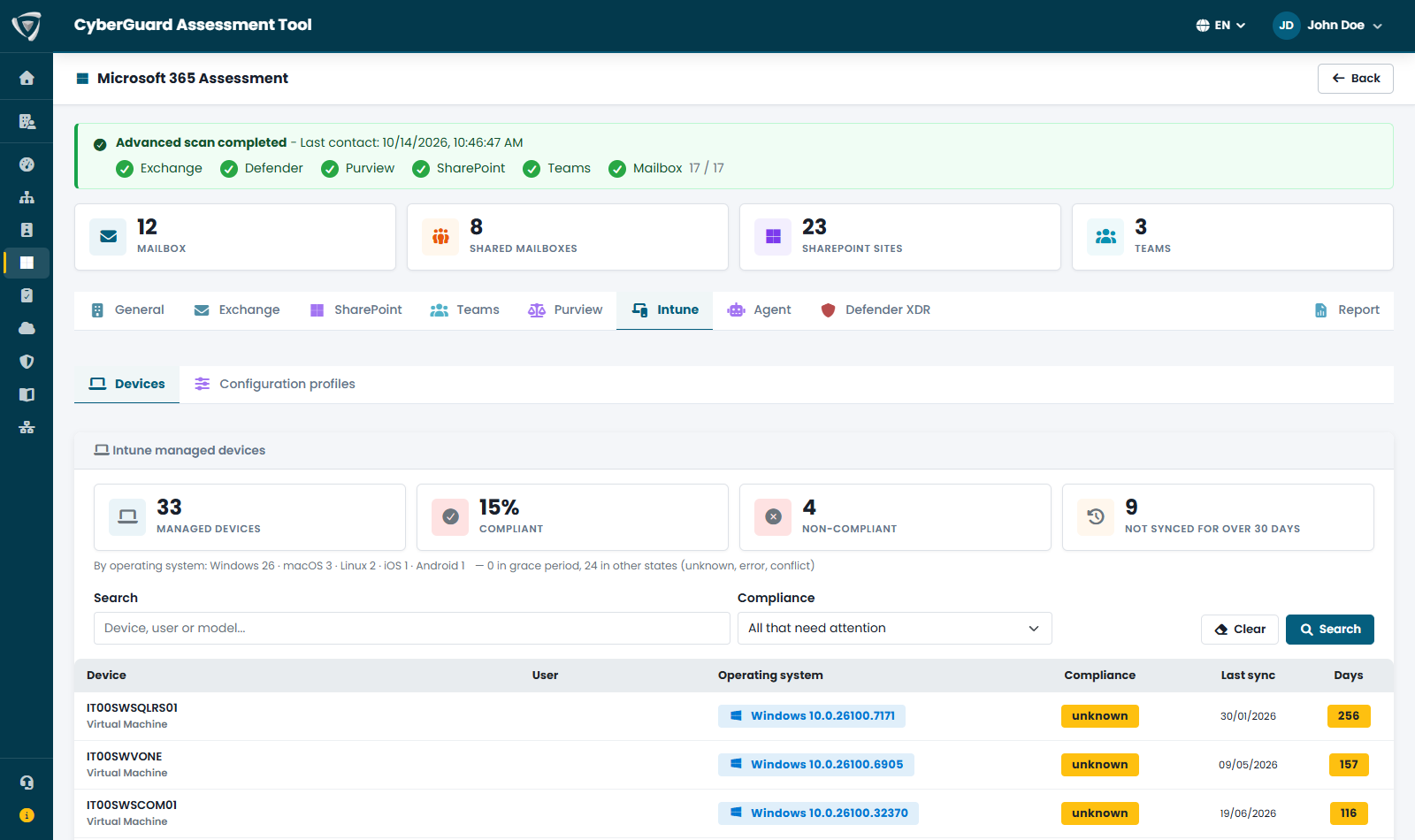Select device IT00SWSQLRS01

click(x=132, y=708)
